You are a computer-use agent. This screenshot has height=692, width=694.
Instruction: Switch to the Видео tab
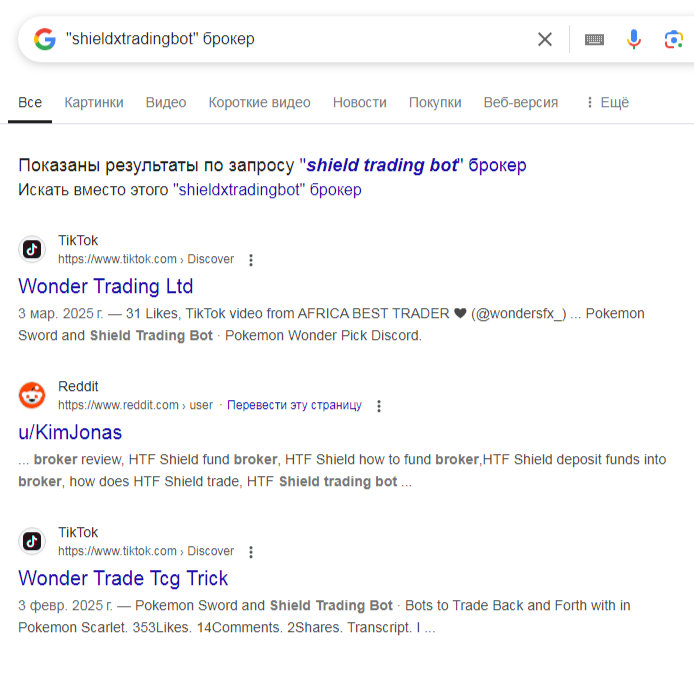166,102
